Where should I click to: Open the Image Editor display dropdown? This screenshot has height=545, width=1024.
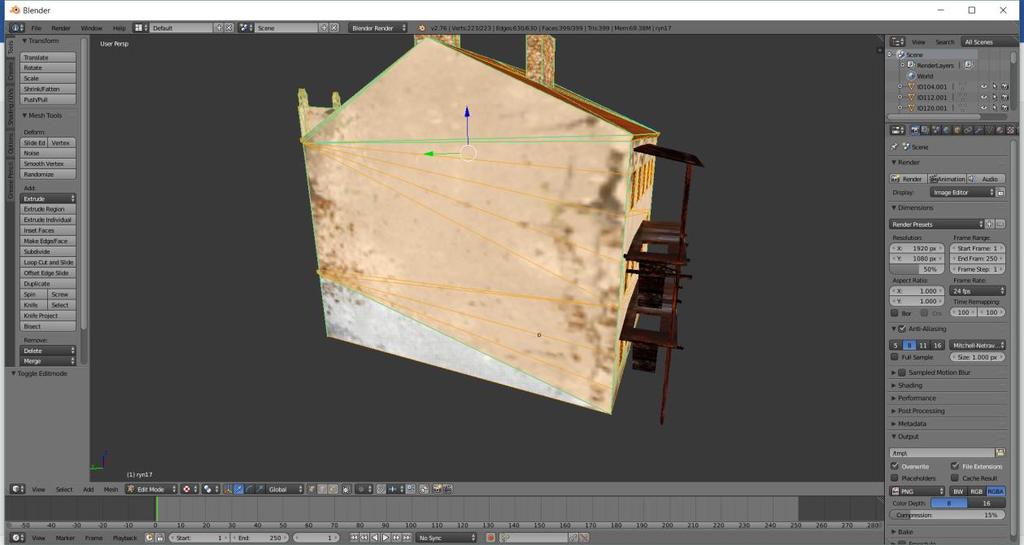point(963,193)
